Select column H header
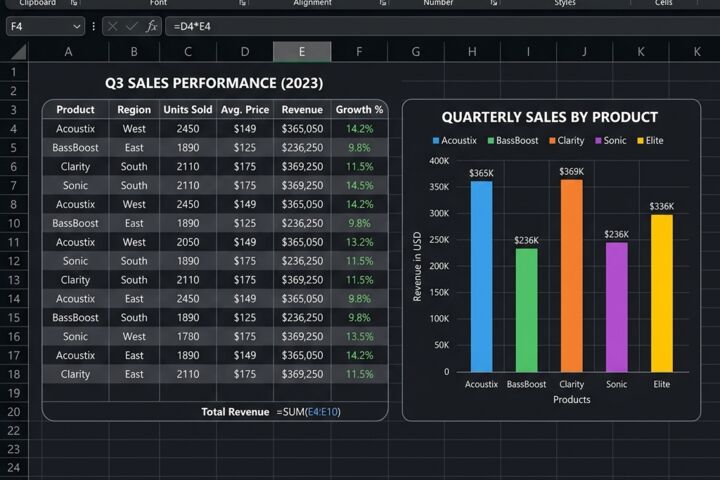Image resolution: width=720 pixels, height=480 pixels. tap(472, 52)
